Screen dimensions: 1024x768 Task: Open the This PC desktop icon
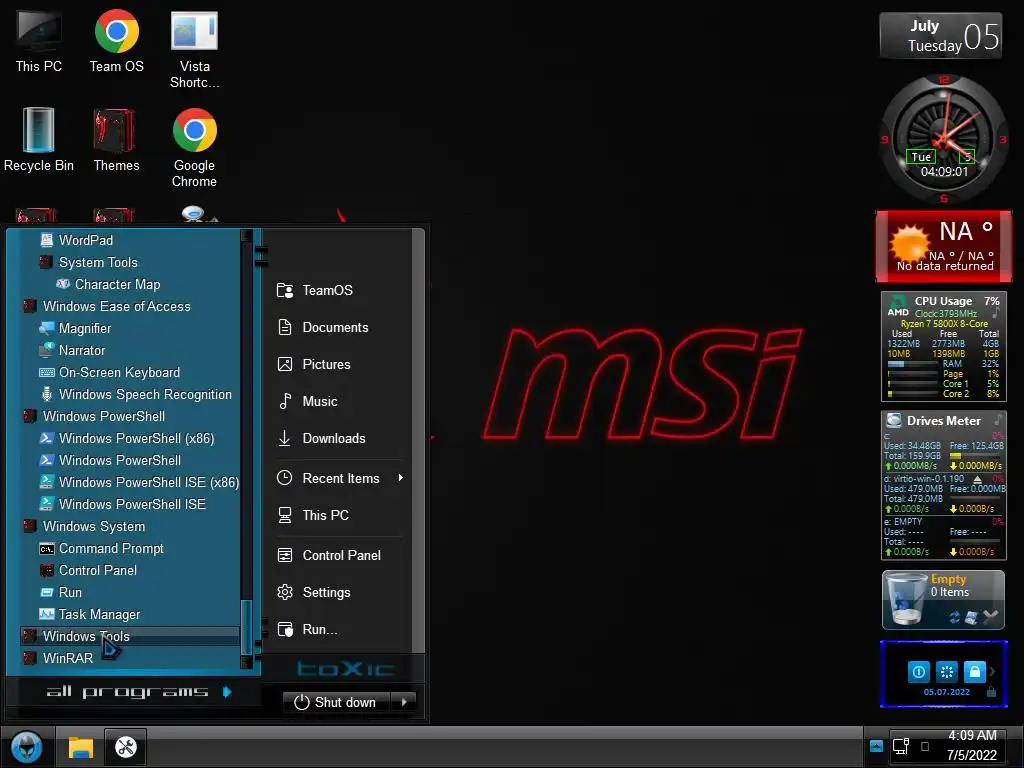39,42
